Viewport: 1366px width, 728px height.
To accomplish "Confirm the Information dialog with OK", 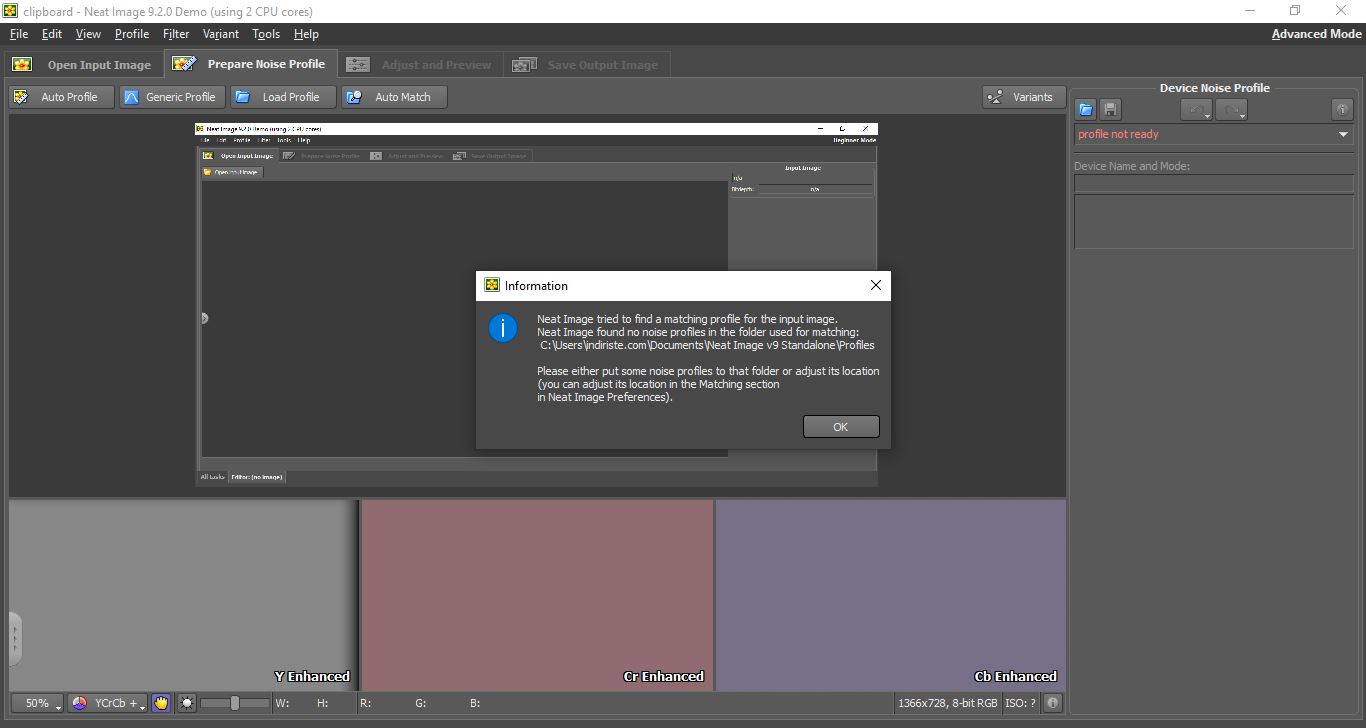I will point(841,427).
